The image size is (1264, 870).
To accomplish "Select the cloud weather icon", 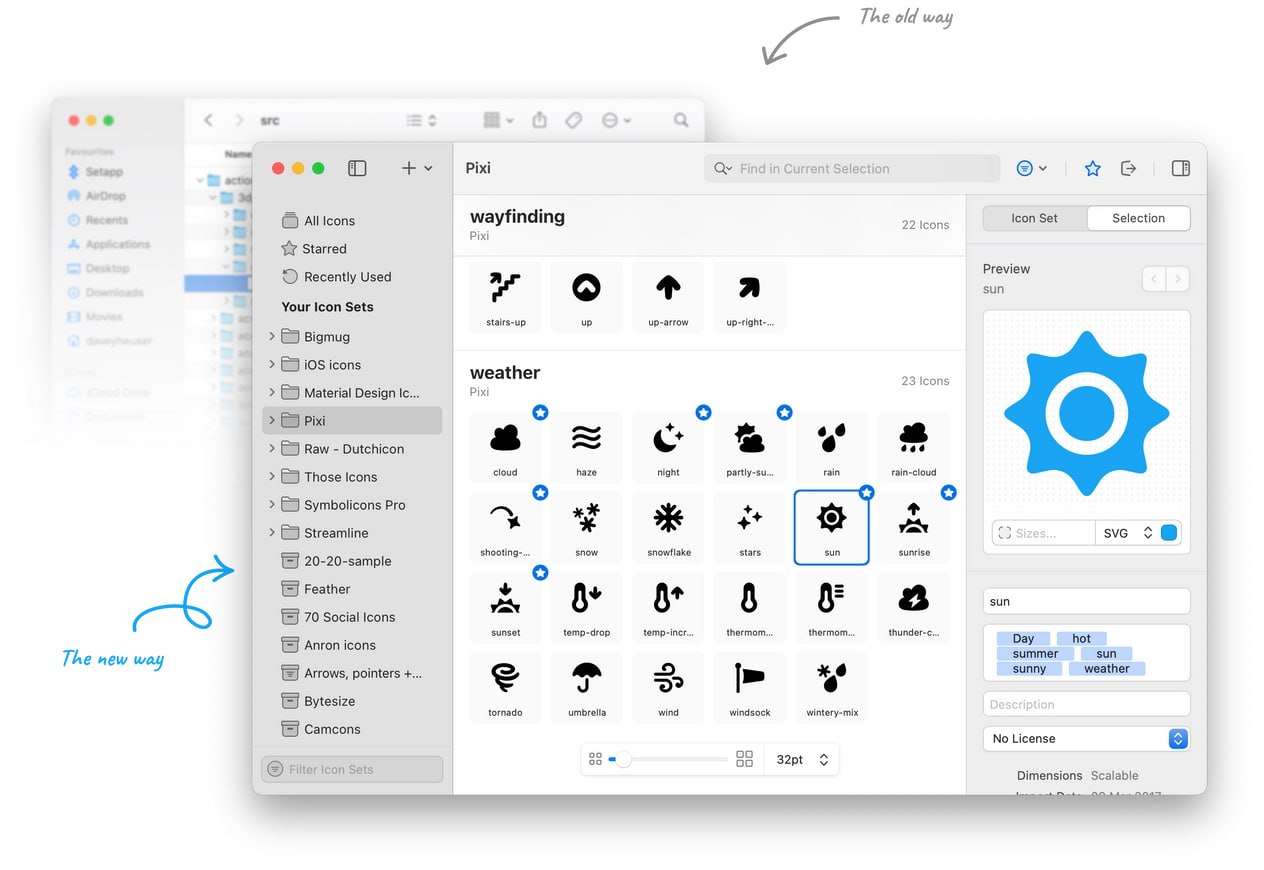I will pos(505,447).
